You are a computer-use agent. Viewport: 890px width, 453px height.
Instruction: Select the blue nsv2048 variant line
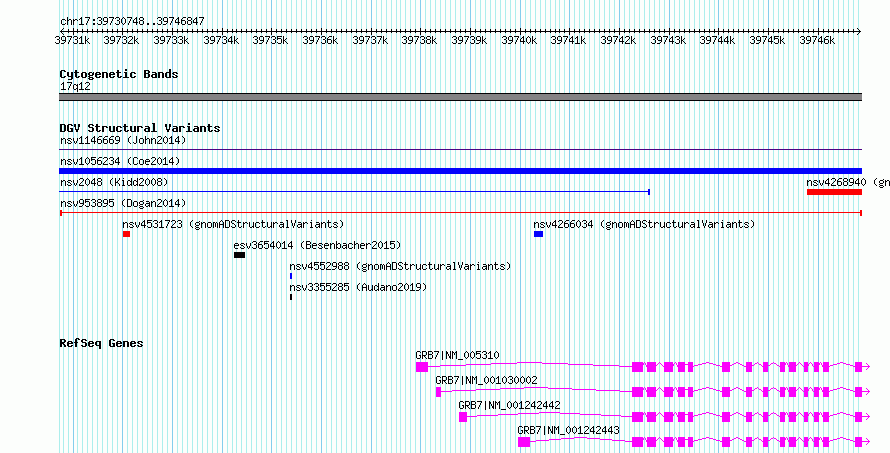point(355,192)
